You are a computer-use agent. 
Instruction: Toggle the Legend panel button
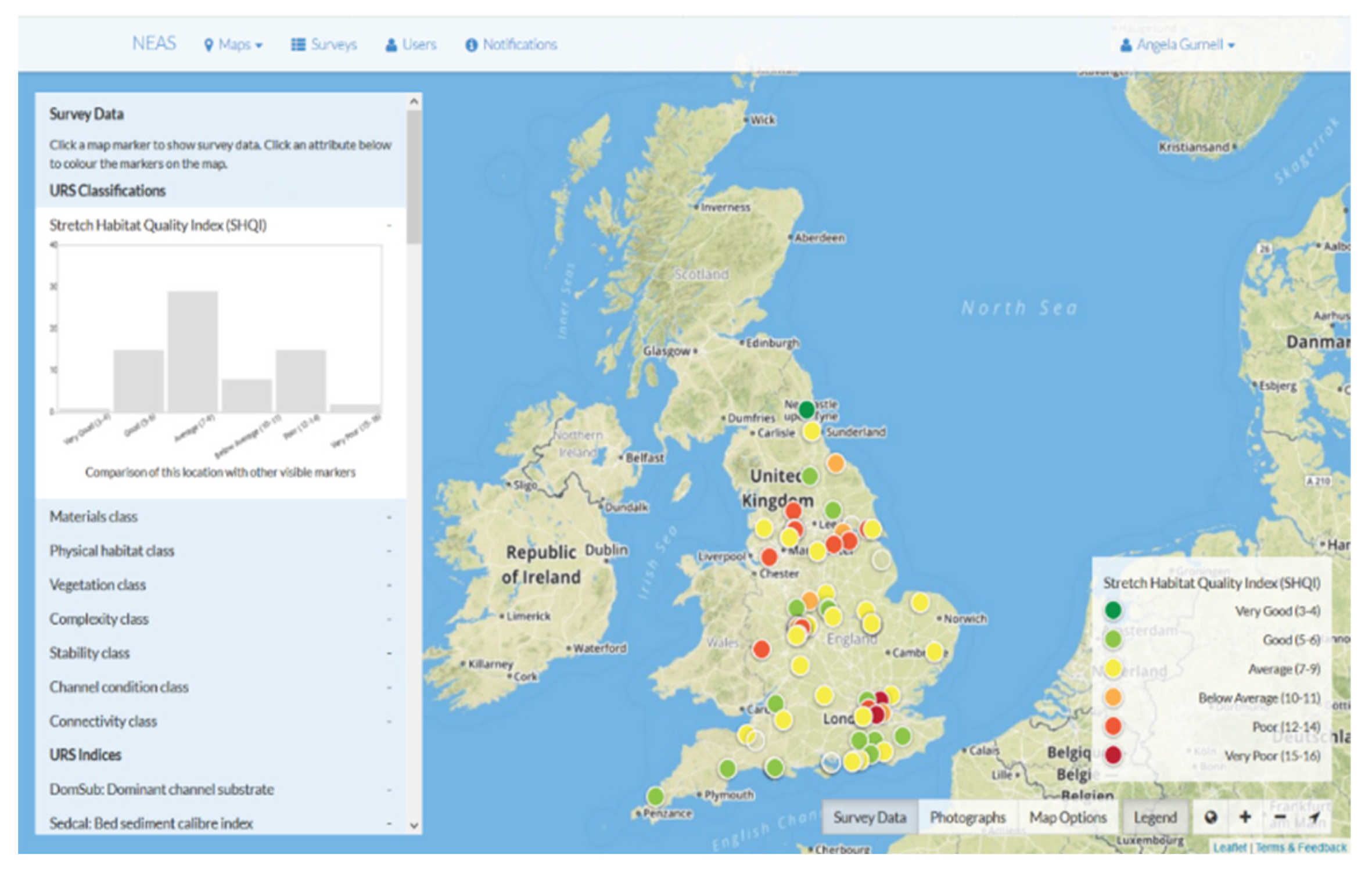pos(1155,817)
